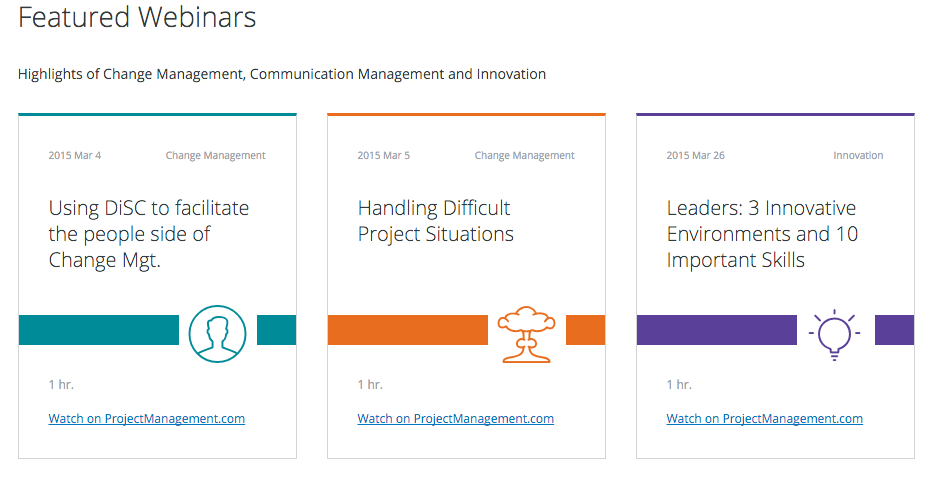Screen dimensions: 941x488
Task: Click Change Management tag on Mar 4 card
Action: pyautogui.click(x=216, y=156)
